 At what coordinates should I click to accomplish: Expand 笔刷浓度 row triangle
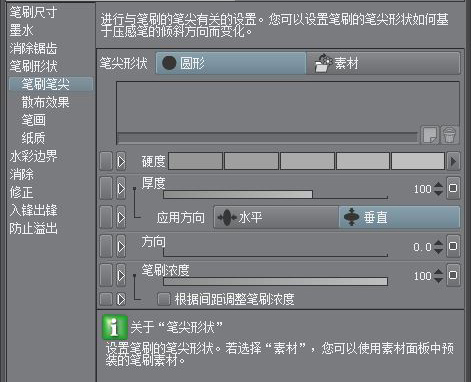pyautogui.click(x=121, y=275)
